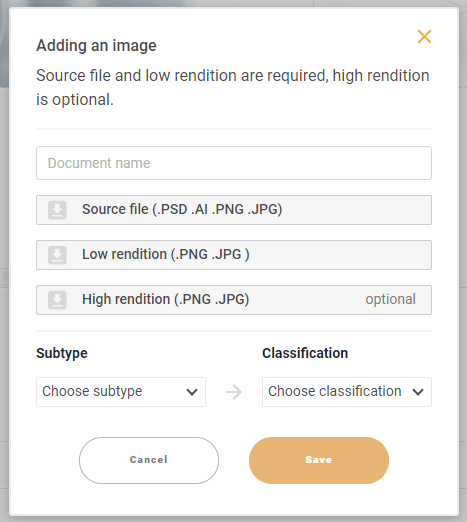Open the Choose classification dropdown
Screen dimensions: 467x522
tap(347, 392)
